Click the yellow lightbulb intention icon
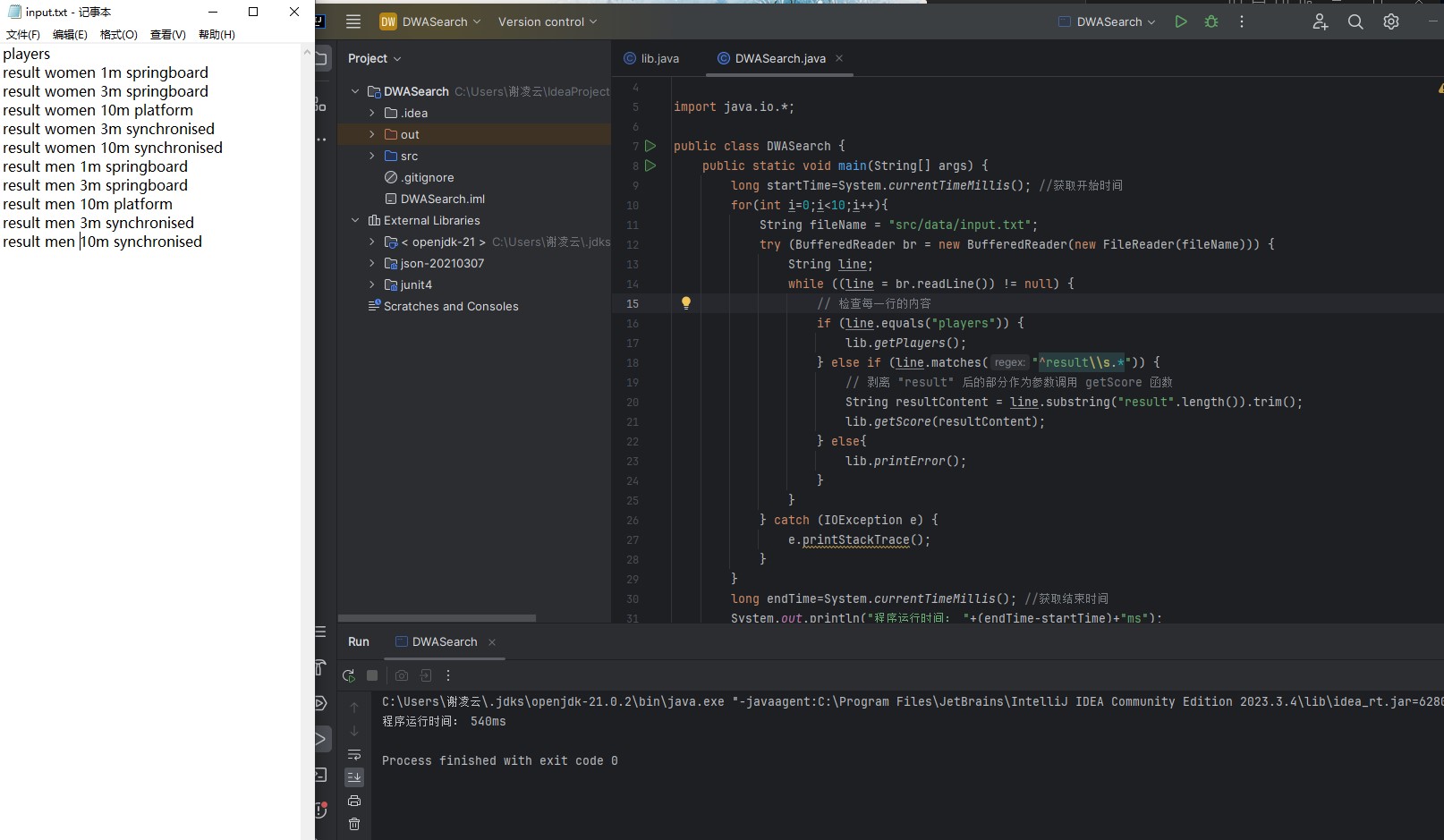This screenshot has width=1444, height=840. [x=686, y=303]
